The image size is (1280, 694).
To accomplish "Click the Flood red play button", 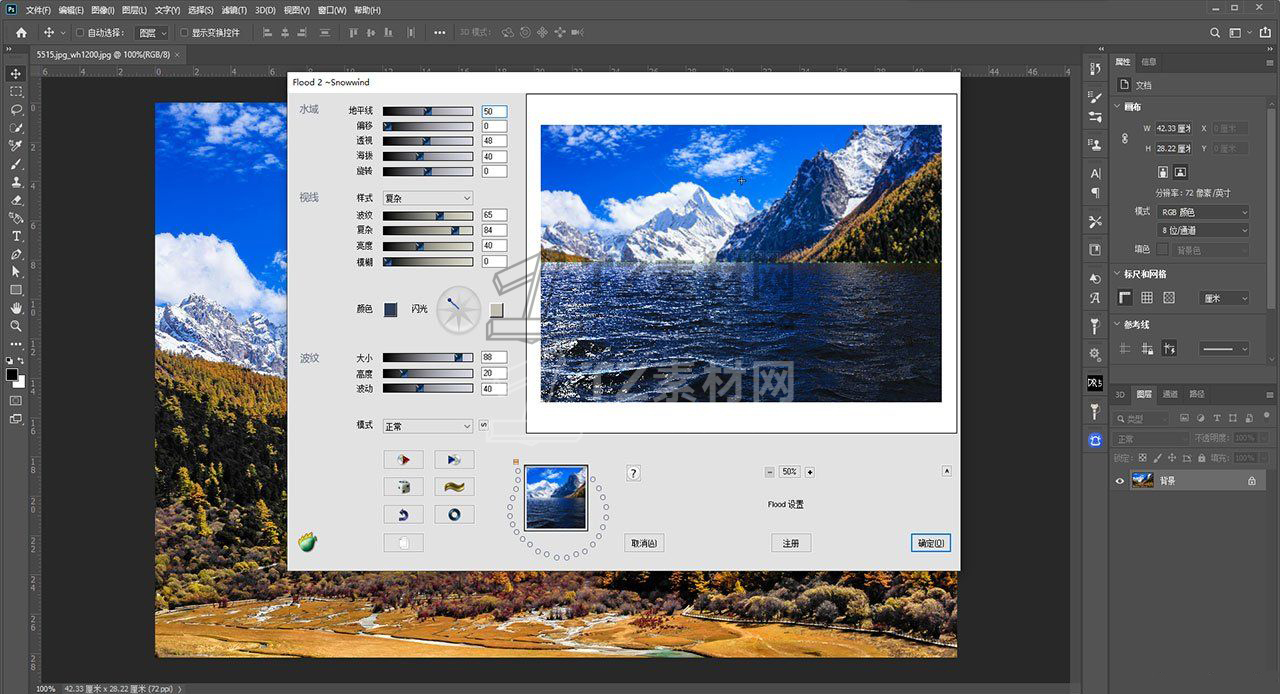I will [403, 460].
